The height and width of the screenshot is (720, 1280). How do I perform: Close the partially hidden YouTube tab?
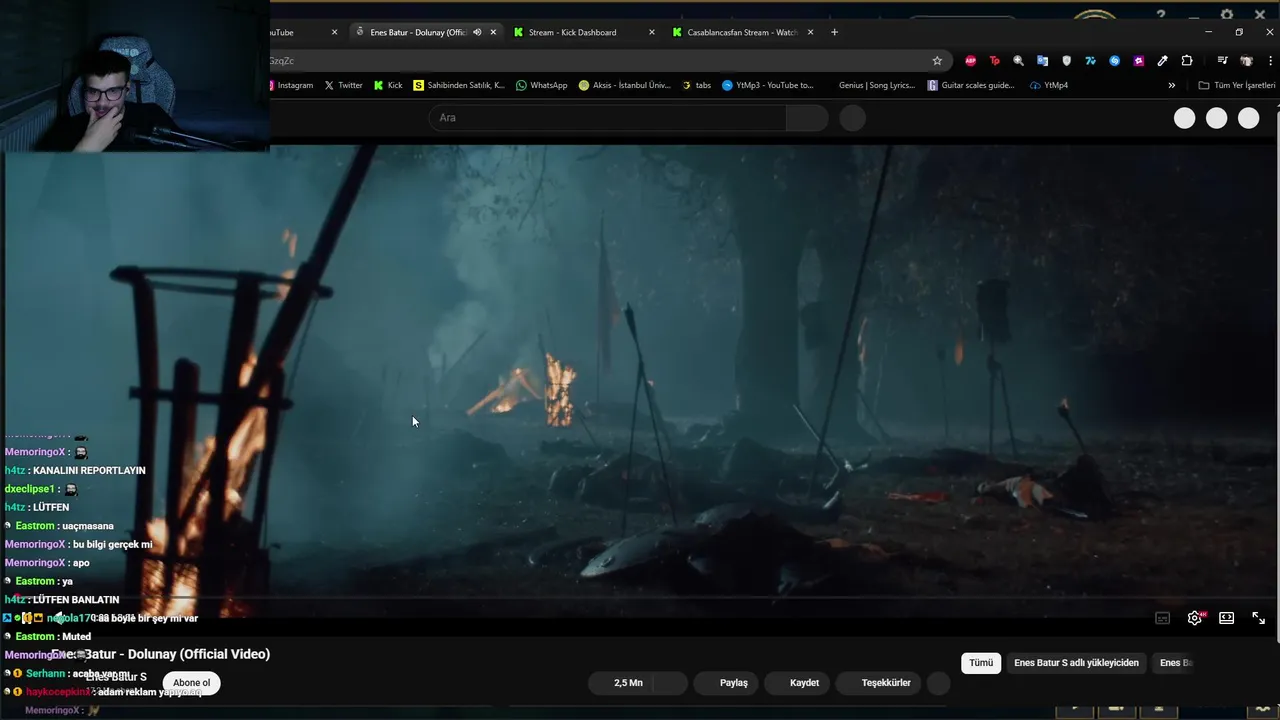click(334, 32)
